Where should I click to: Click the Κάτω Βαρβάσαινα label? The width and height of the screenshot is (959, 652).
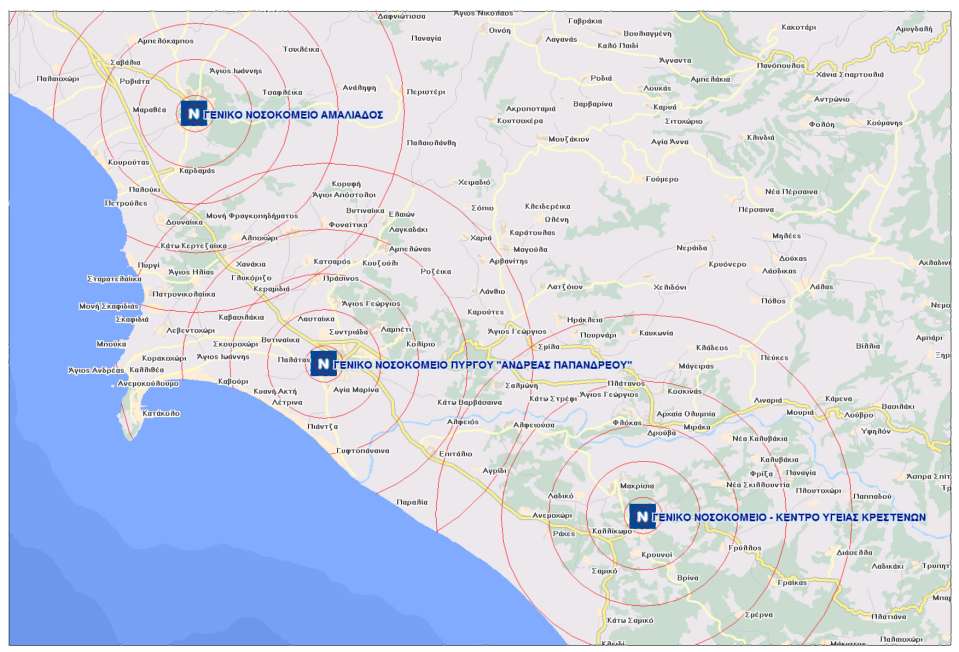(469, 402)
